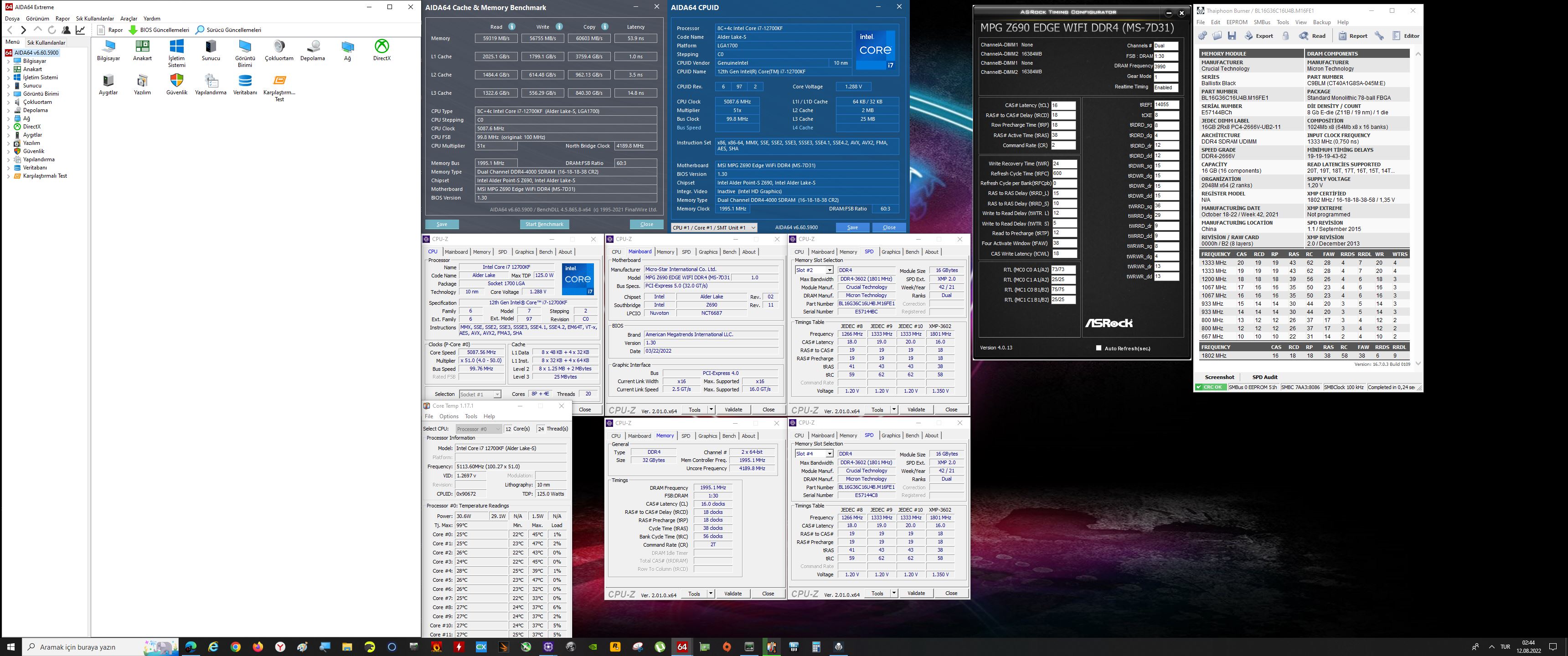Expand Depolama node in AIDA64 tree
Image resolution: width=1568 pixels, height=656 pixels.
point(8,110)
